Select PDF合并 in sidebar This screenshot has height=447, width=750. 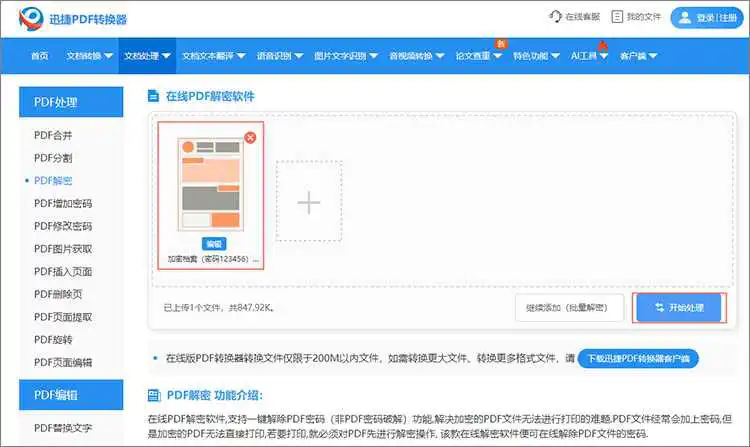[53, 135]
